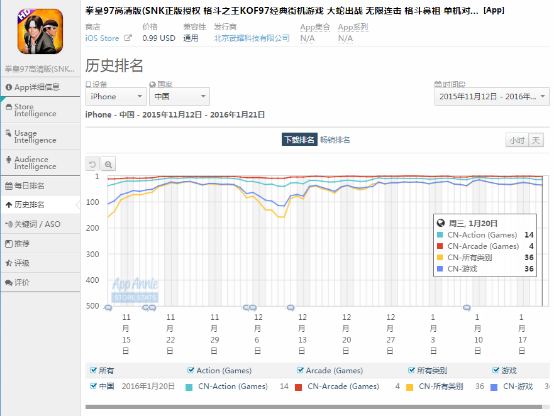Switch to the 畅销排名 tab
Screen dimensions: 554x417
[x=335, y=140]
